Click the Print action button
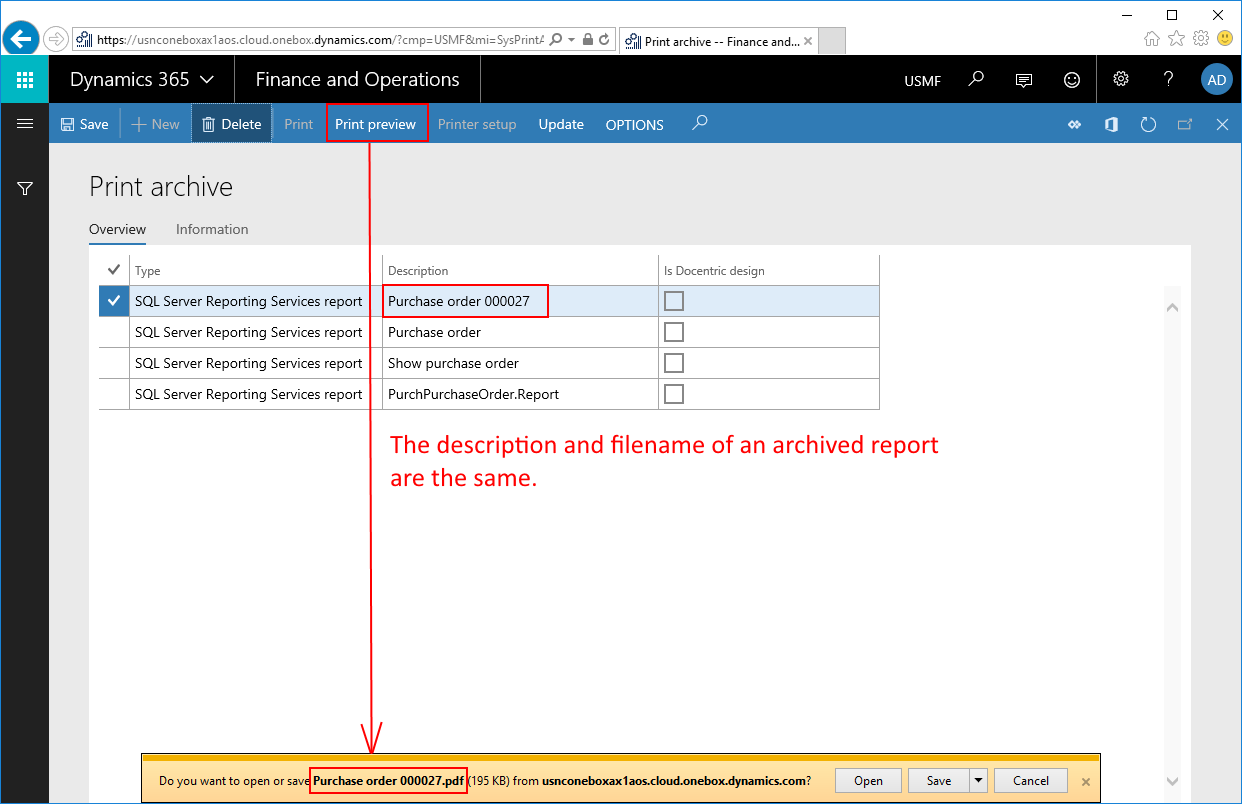This screenshot has height=804, width=1242. point(298,125)
